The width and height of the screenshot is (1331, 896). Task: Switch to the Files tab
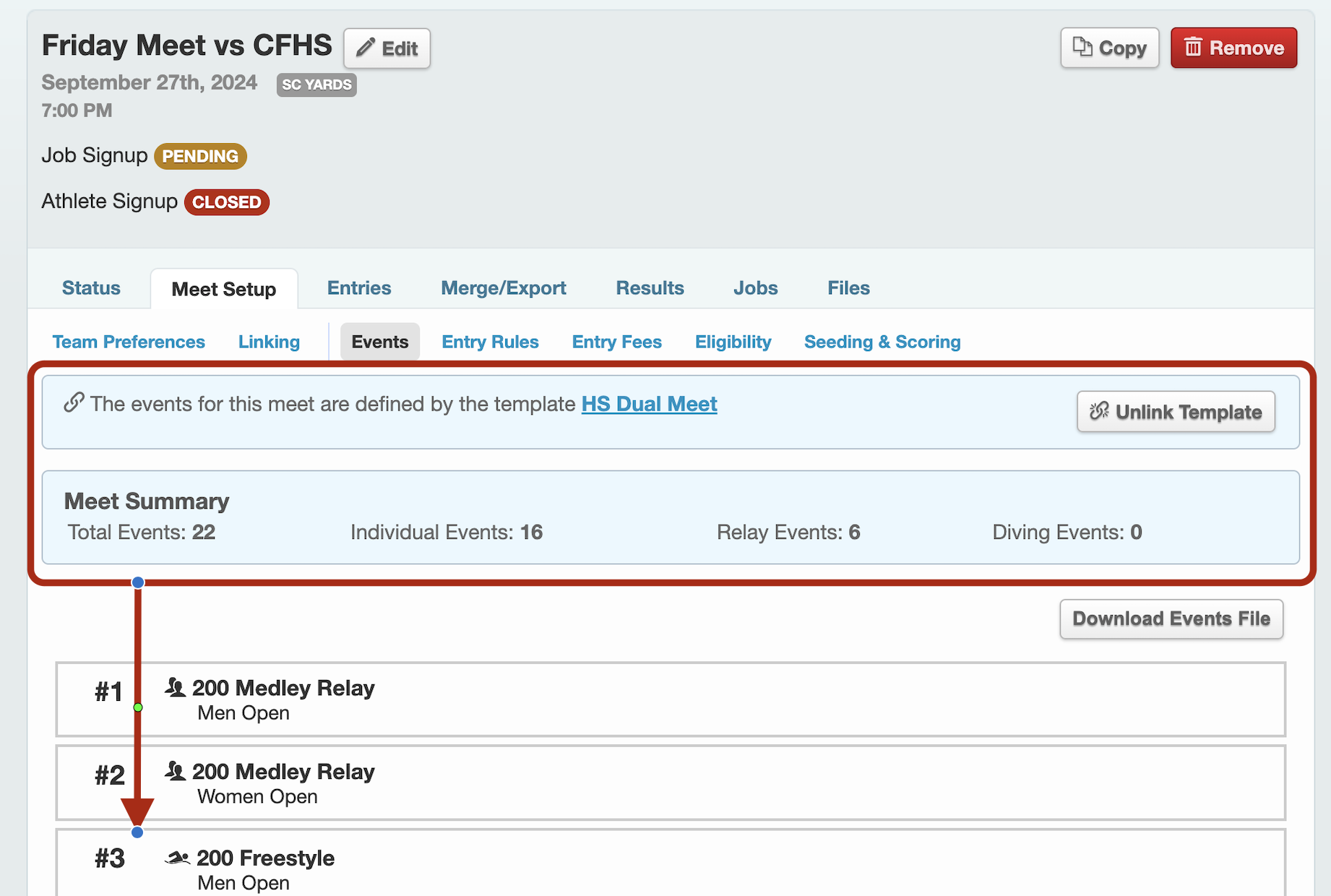tap(848, 288)
